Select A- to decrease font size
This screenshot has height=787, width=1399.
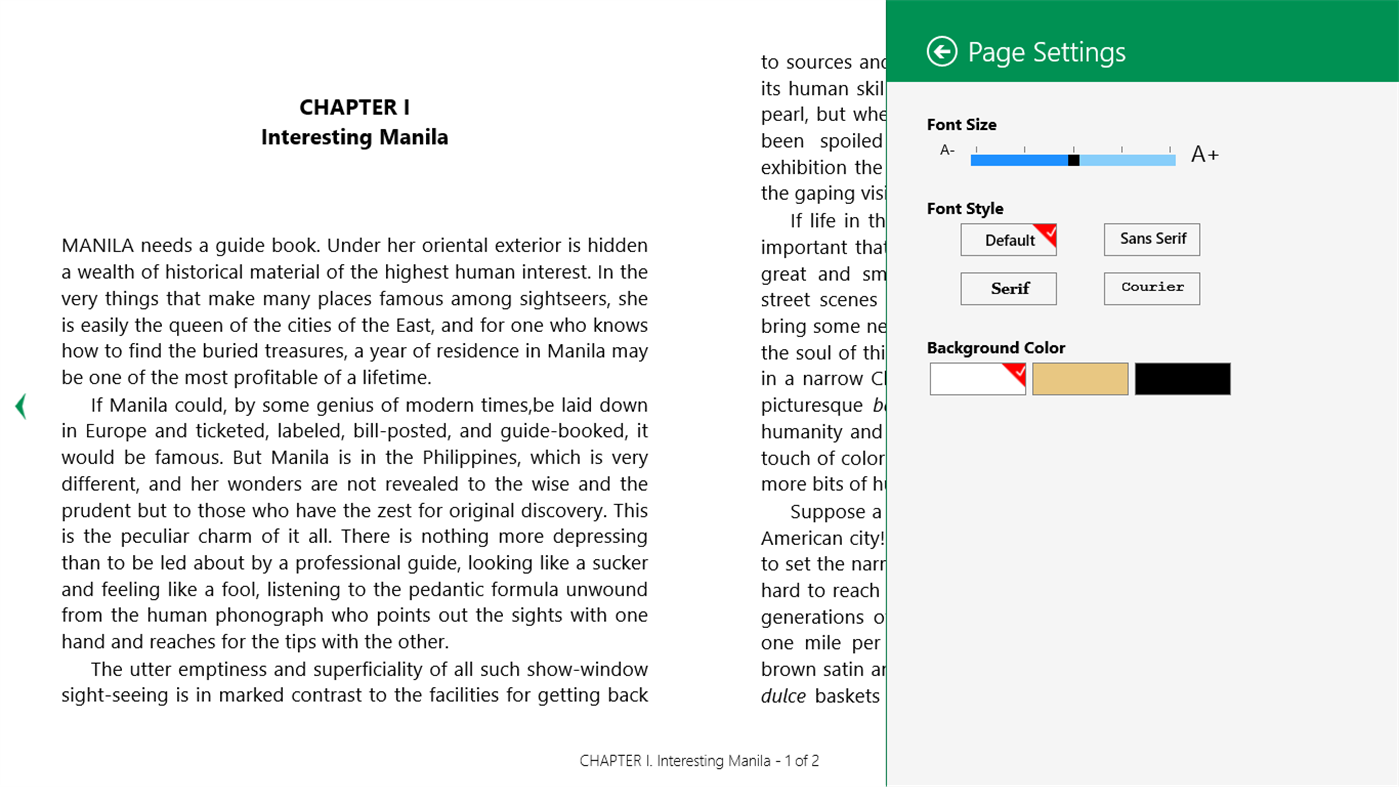pyautogui.click(x=946, y=150)
